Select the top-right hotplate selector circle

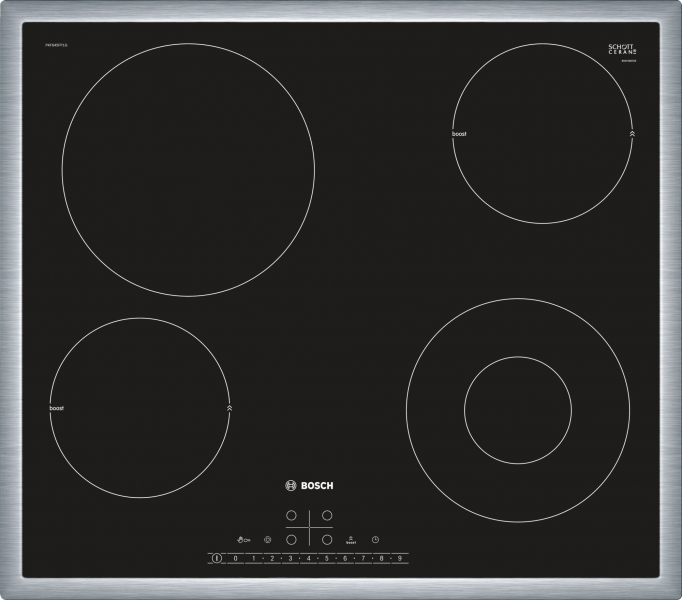pos(327,517)
